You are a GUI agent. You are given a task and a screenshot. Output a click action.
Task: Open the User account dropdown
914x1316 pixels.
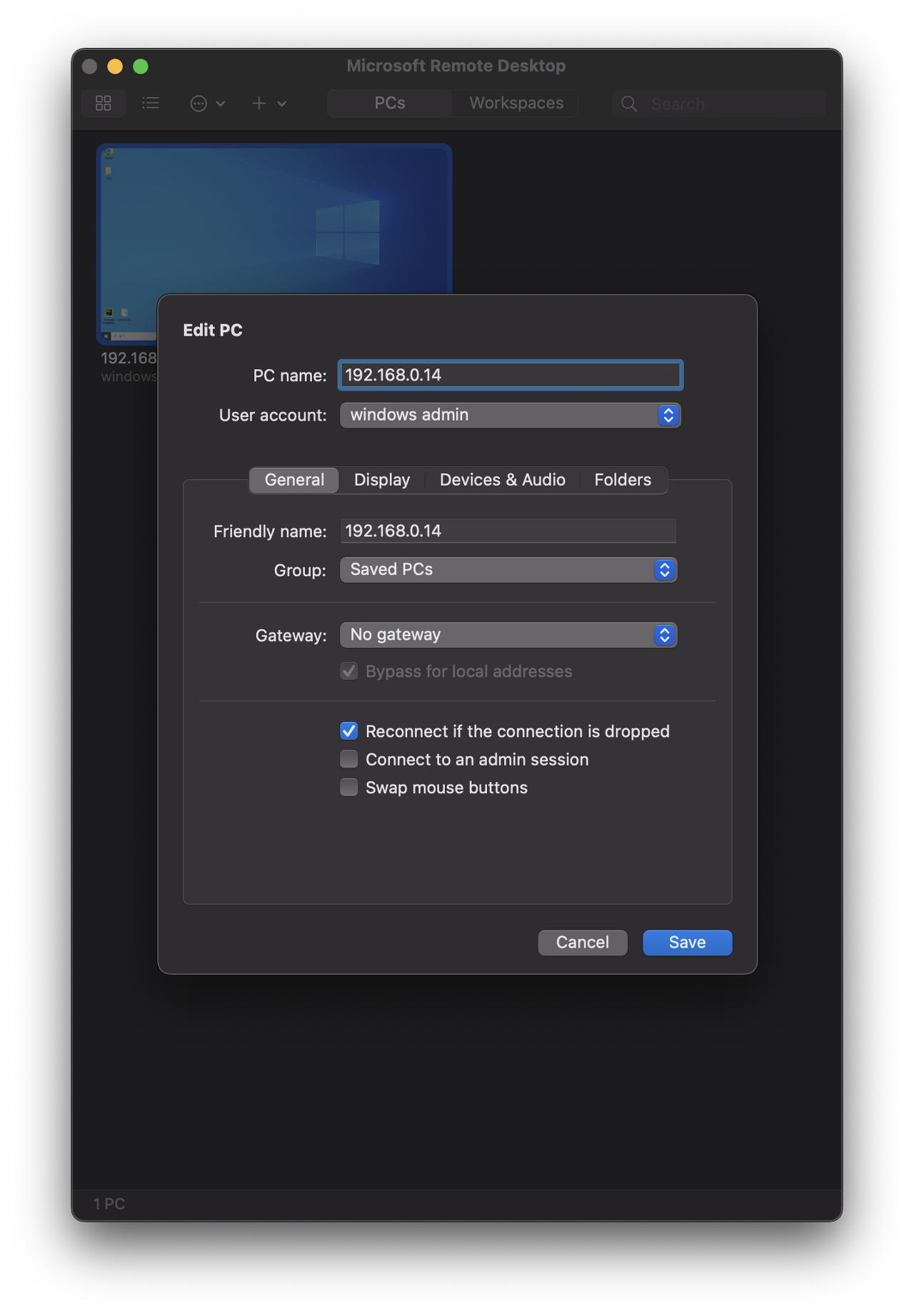pyautogui.click(x=510, y=415)
